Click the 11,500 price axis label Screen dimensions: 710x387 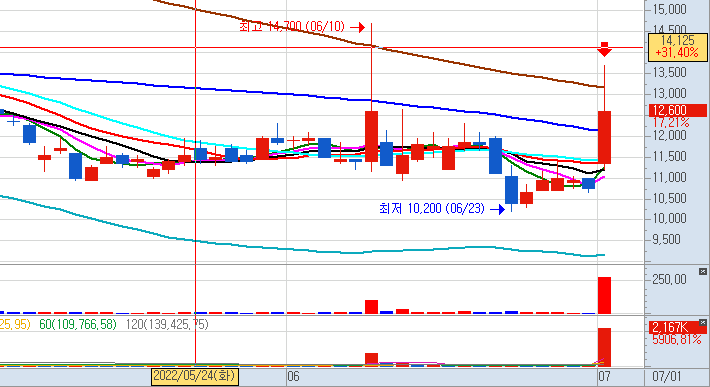tap(669, 157)
